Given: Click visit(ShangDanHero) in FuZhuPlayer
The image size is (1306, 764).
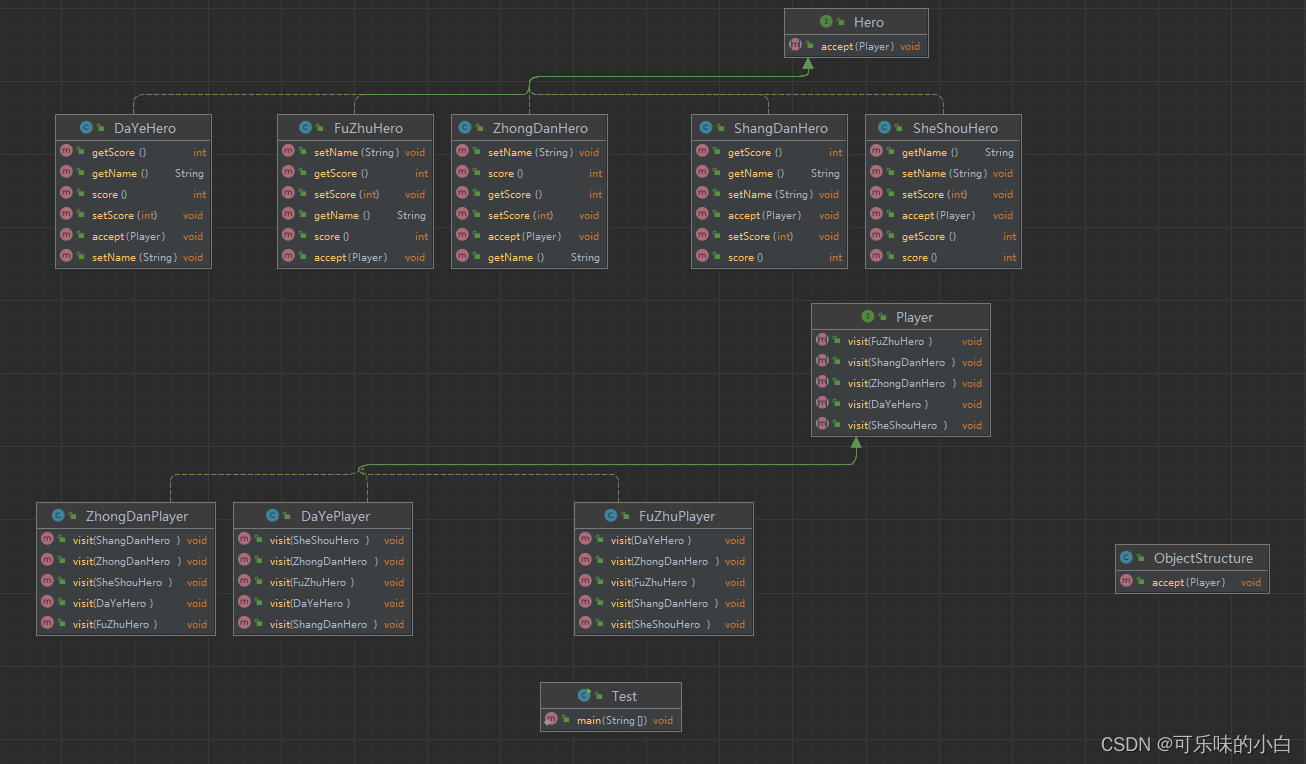Looking at the screenshot, I should (664, 603).
